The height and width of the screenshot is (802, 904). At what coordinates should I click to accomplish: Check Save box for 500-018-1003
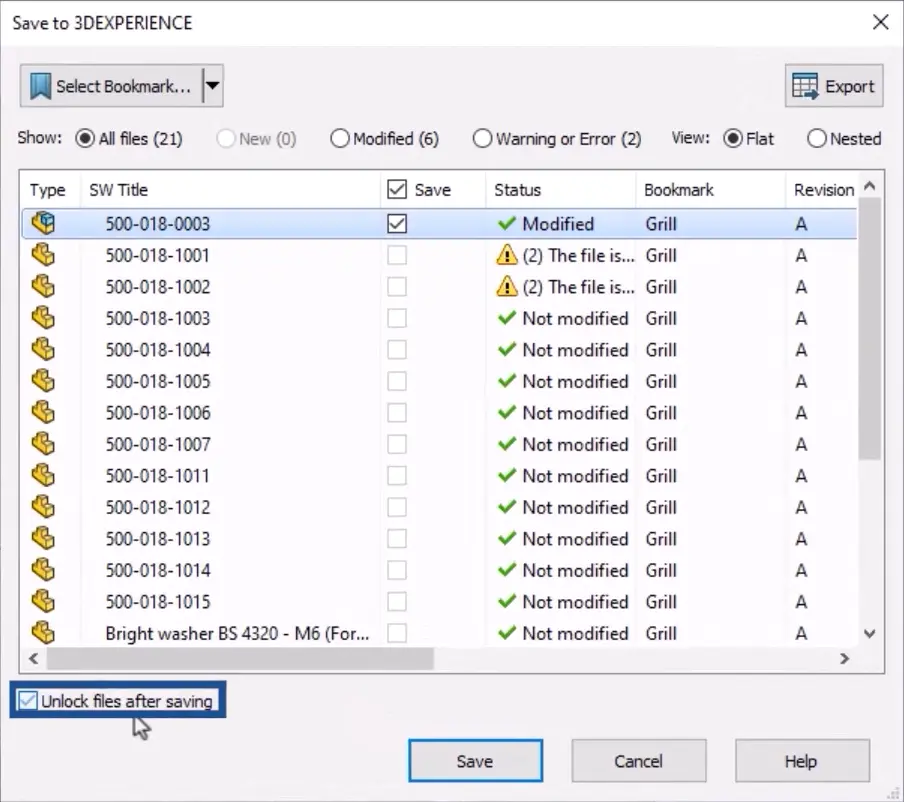tap(397, 318)
